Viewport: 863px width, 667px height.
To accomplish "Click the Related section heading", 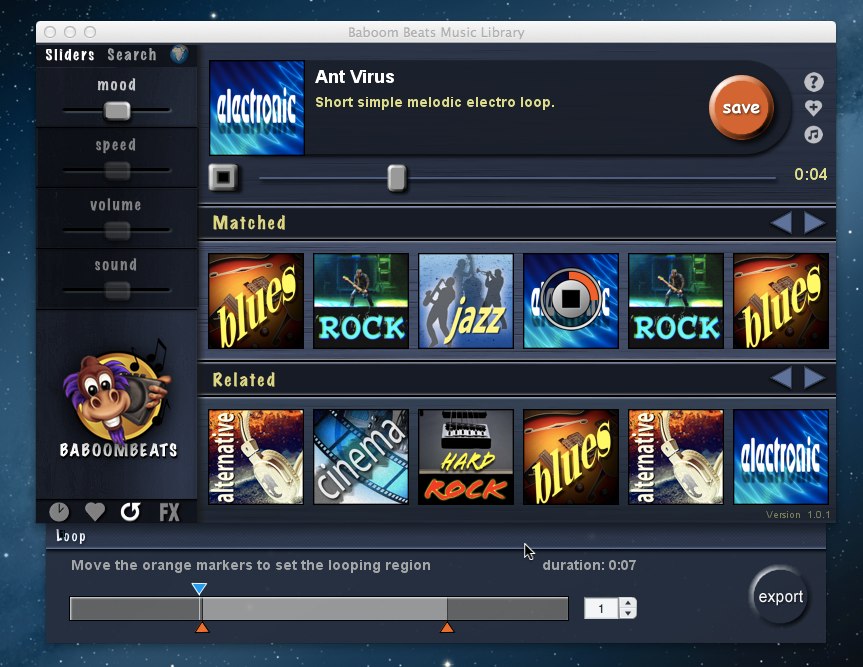I will [x=244, y=380].
